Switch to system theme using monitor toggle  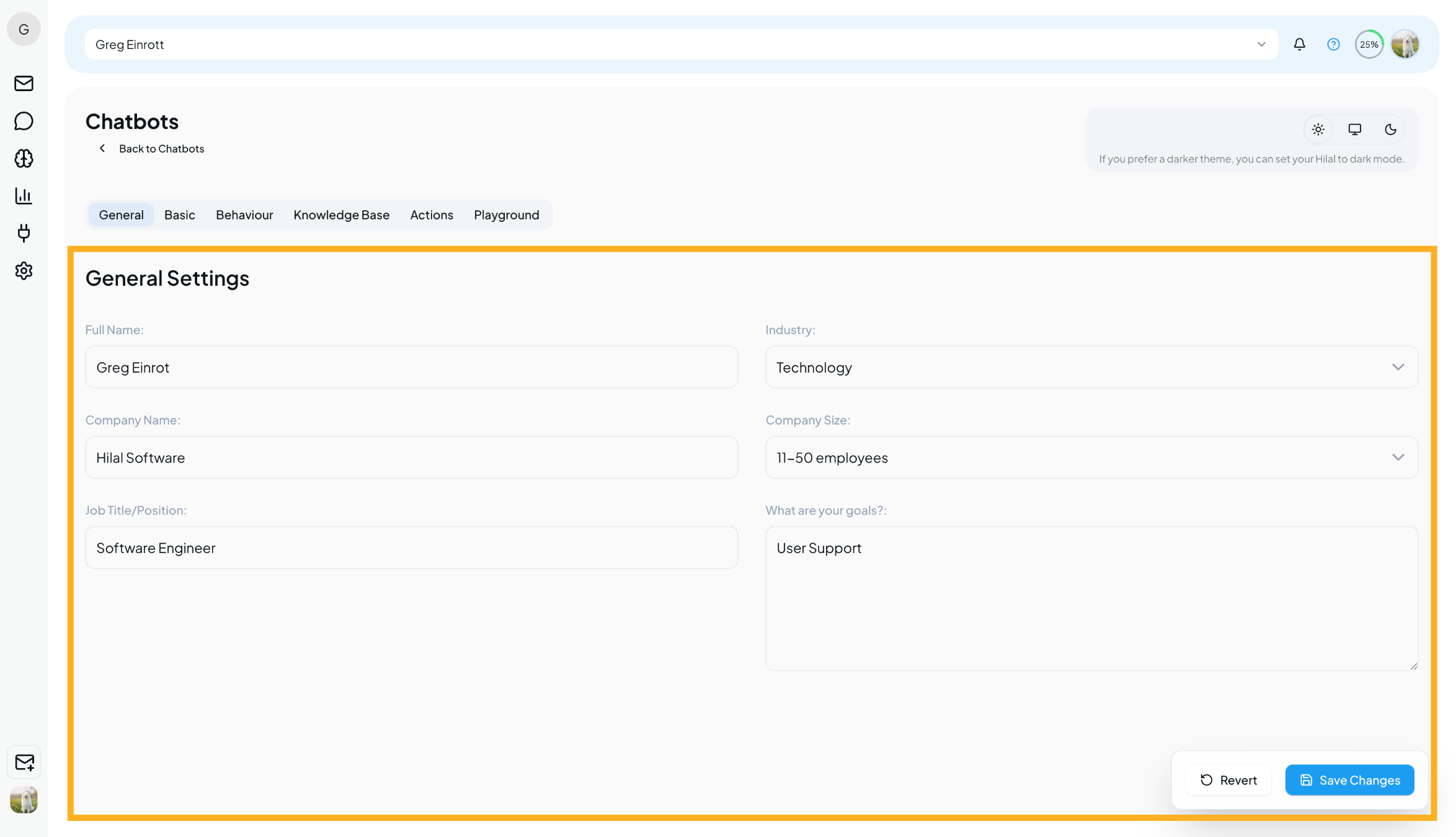click(x=1354, y=130)
